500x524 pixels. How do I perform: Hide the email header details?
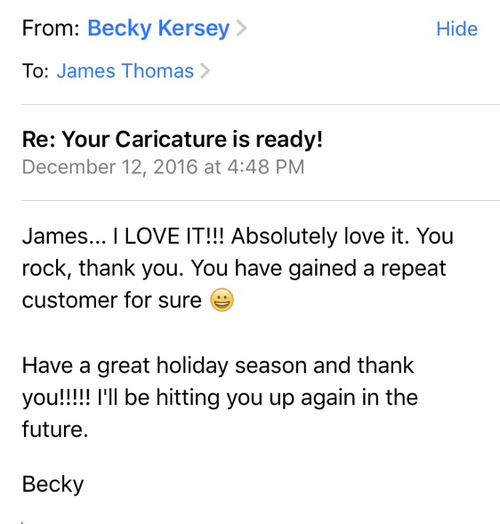(457, 29)
